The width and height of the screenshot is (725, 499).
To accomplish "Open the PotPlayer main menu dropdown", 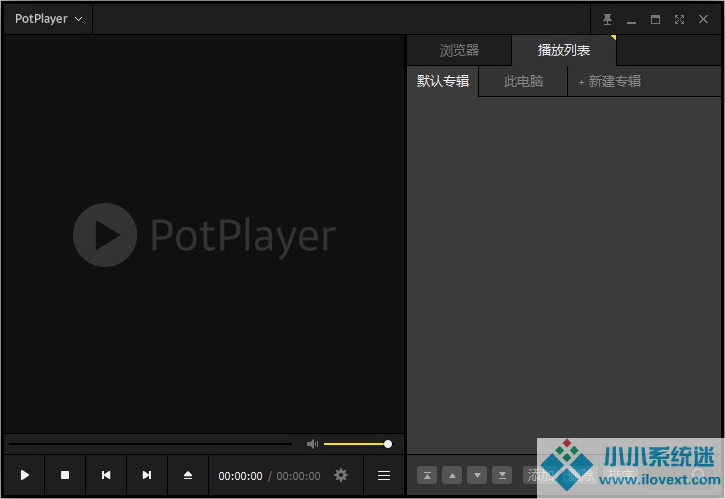I will pyautogui.click(x=48, y=19).
